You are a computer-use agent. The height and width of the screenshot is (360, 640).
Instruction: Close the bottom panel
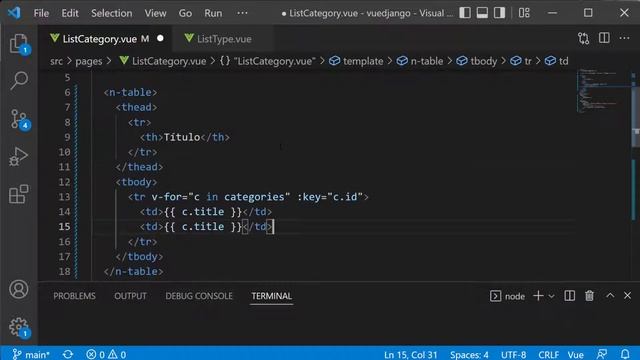click(627, 296)
